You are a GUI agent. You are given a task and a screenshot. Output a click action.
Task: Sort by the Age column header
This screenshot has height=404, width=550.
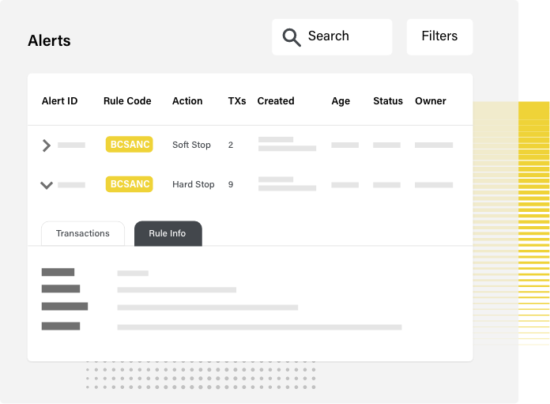click(341, 101)
